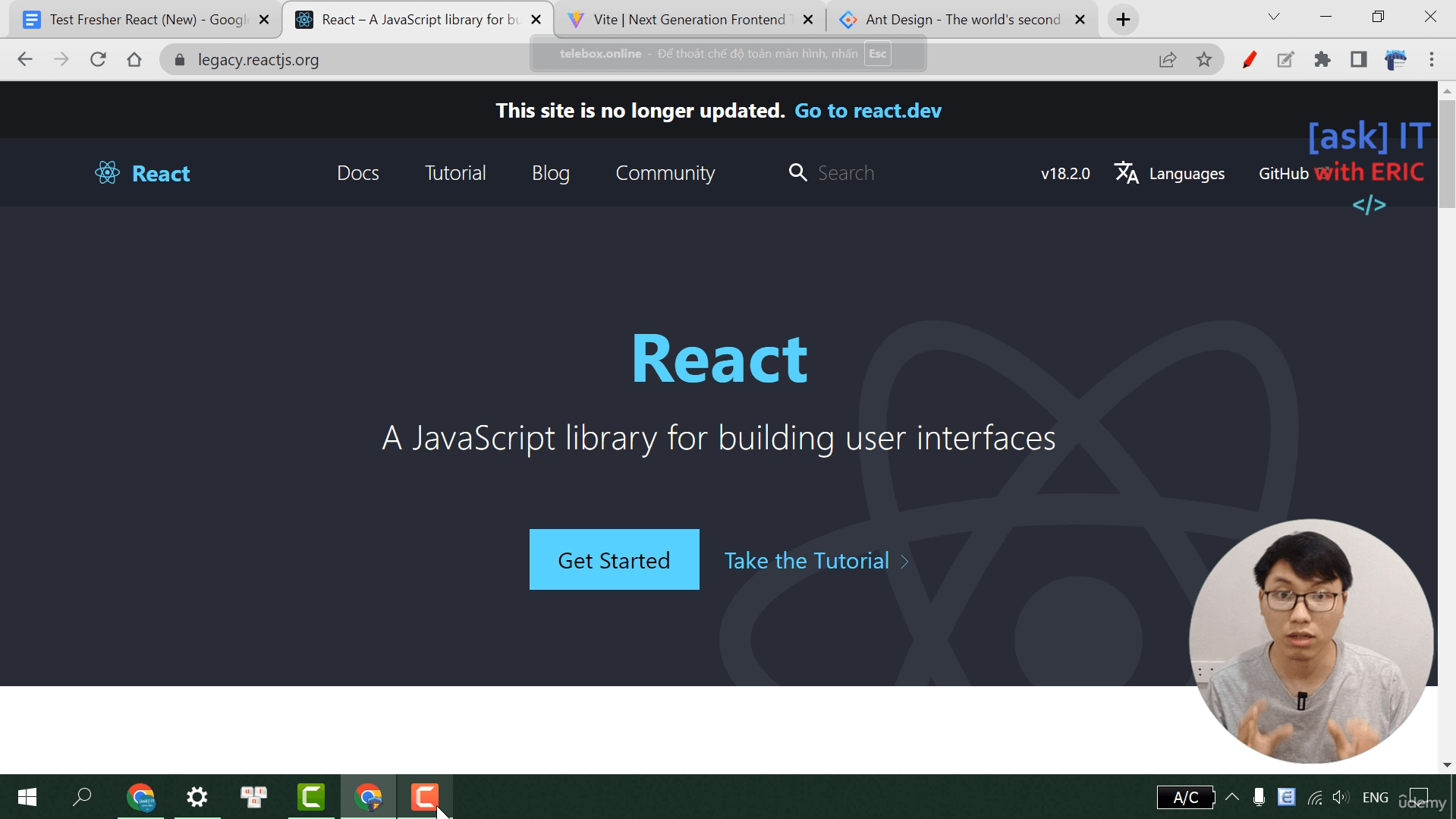Switch to the Vite Next Generation tab

(689, 20)
